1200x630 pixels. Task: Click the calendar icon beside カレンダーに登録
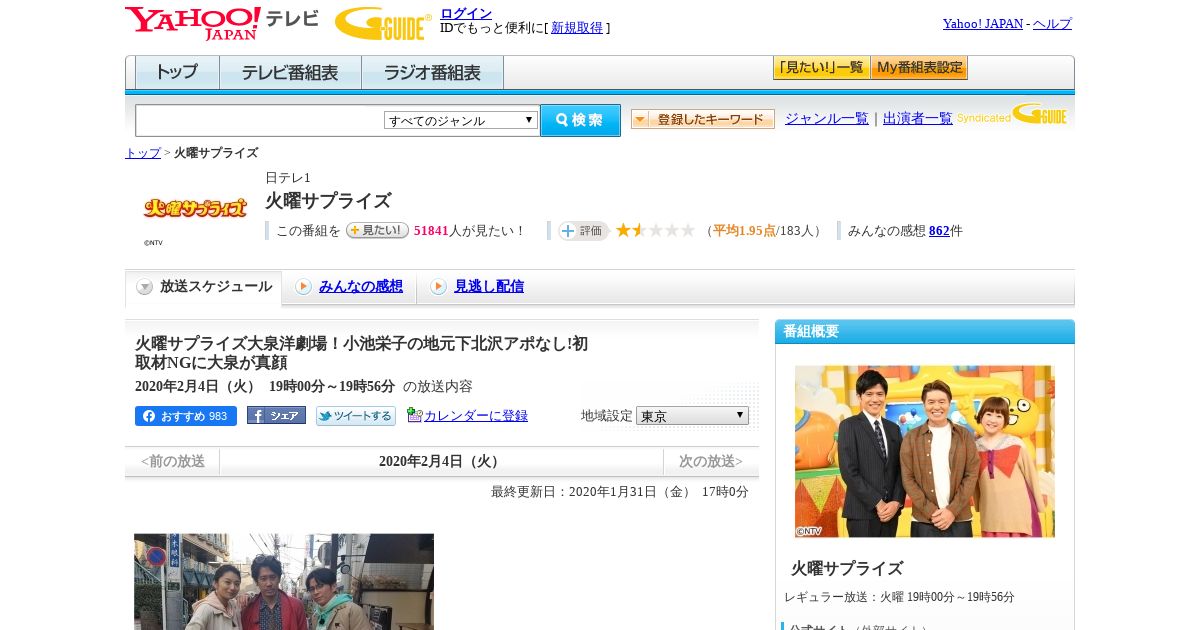pos(414,415)
